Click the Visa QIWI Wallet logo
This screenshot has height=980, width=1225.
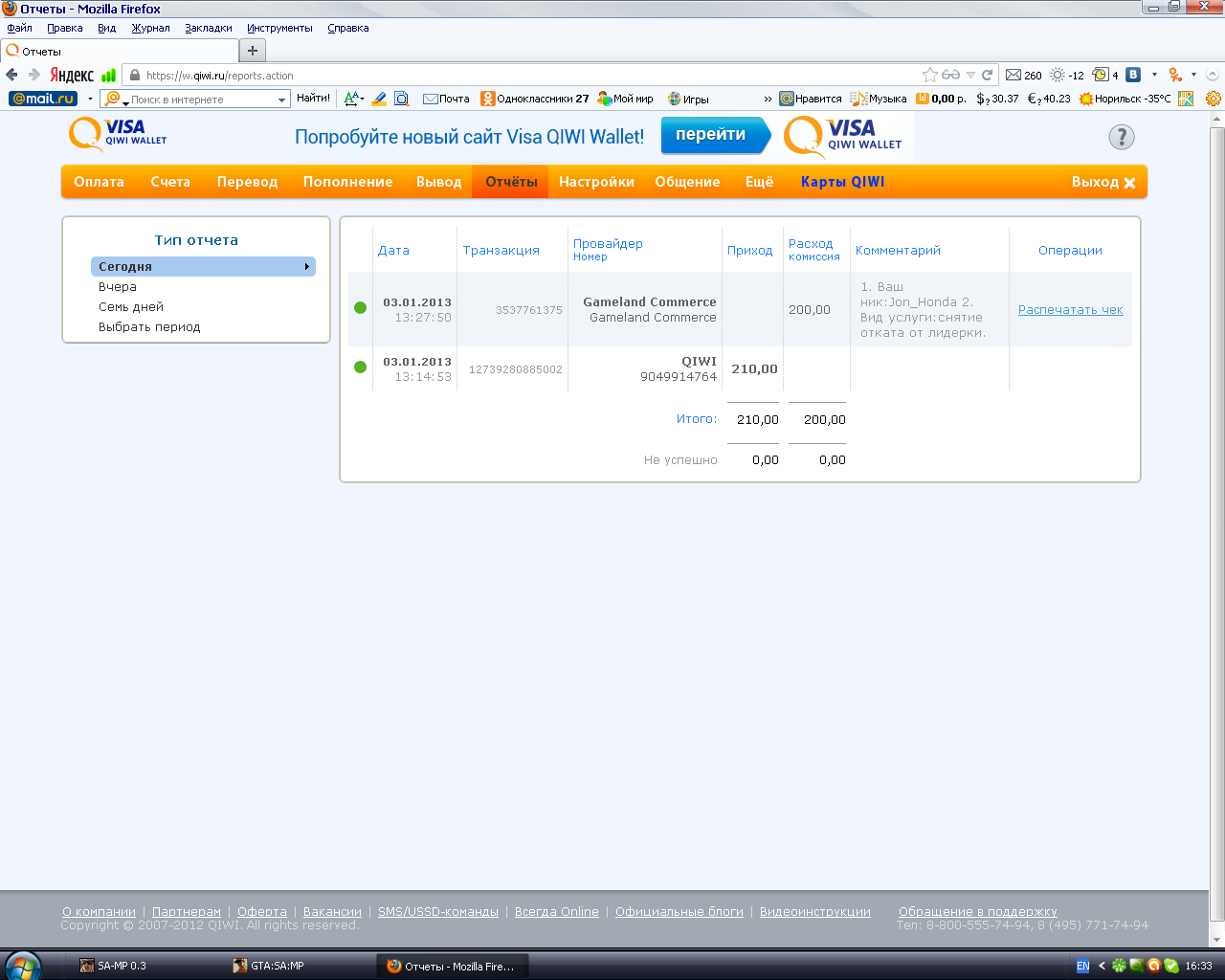point(118,134)
